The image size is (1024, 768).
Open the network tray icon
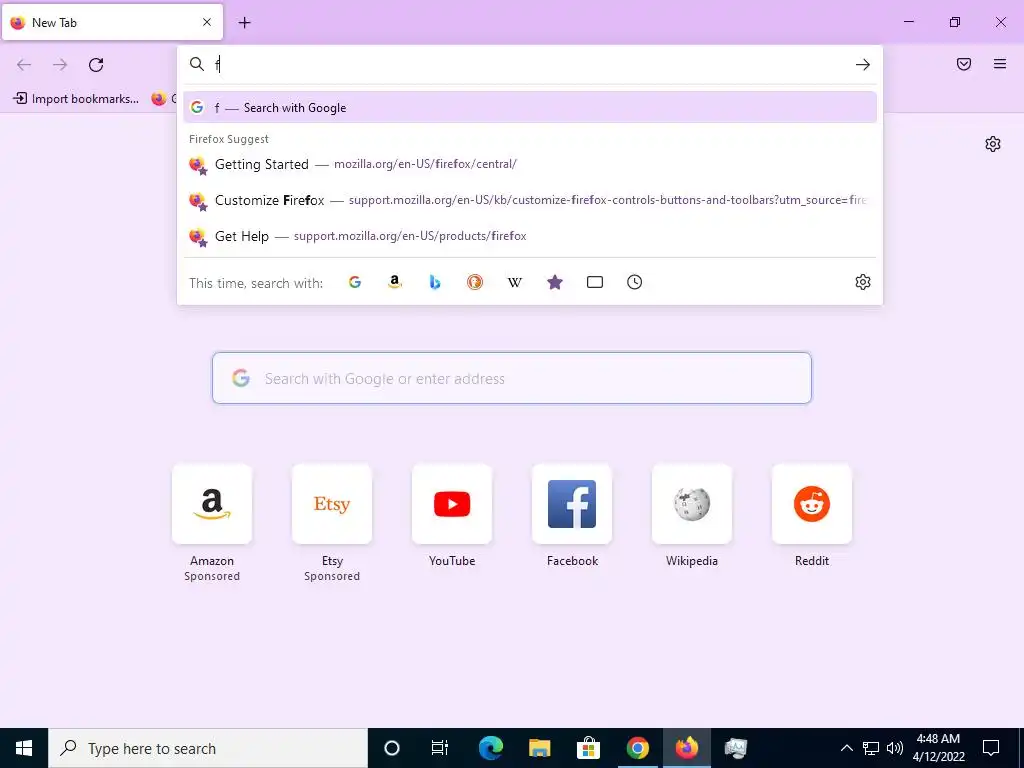(871, 748)
